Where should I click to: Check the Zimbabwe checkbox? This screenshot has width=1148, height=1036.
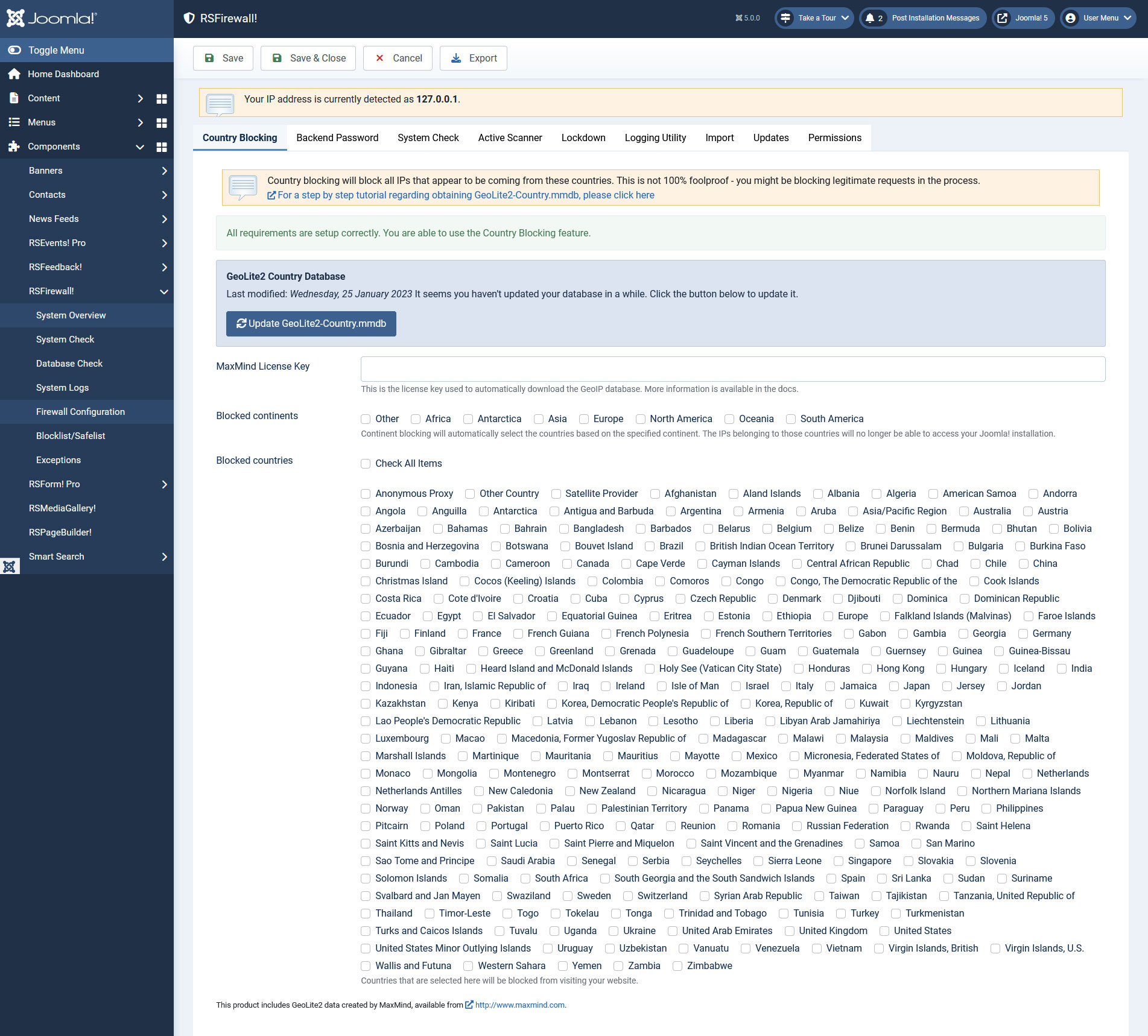(x=677, y=966)
